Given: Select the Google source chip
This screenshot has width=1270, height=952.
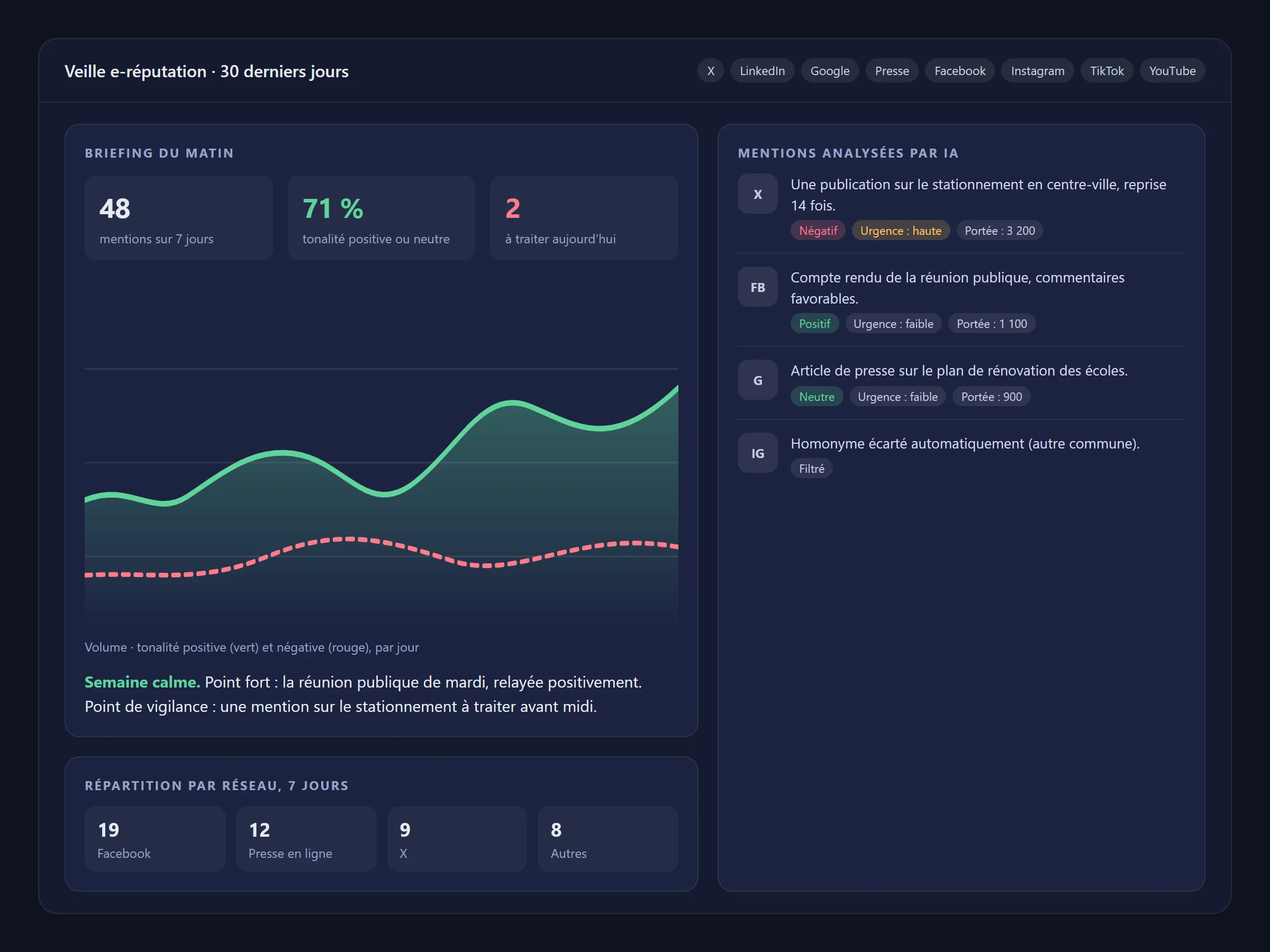Looking at the screenshot, I should pos(830,70).
